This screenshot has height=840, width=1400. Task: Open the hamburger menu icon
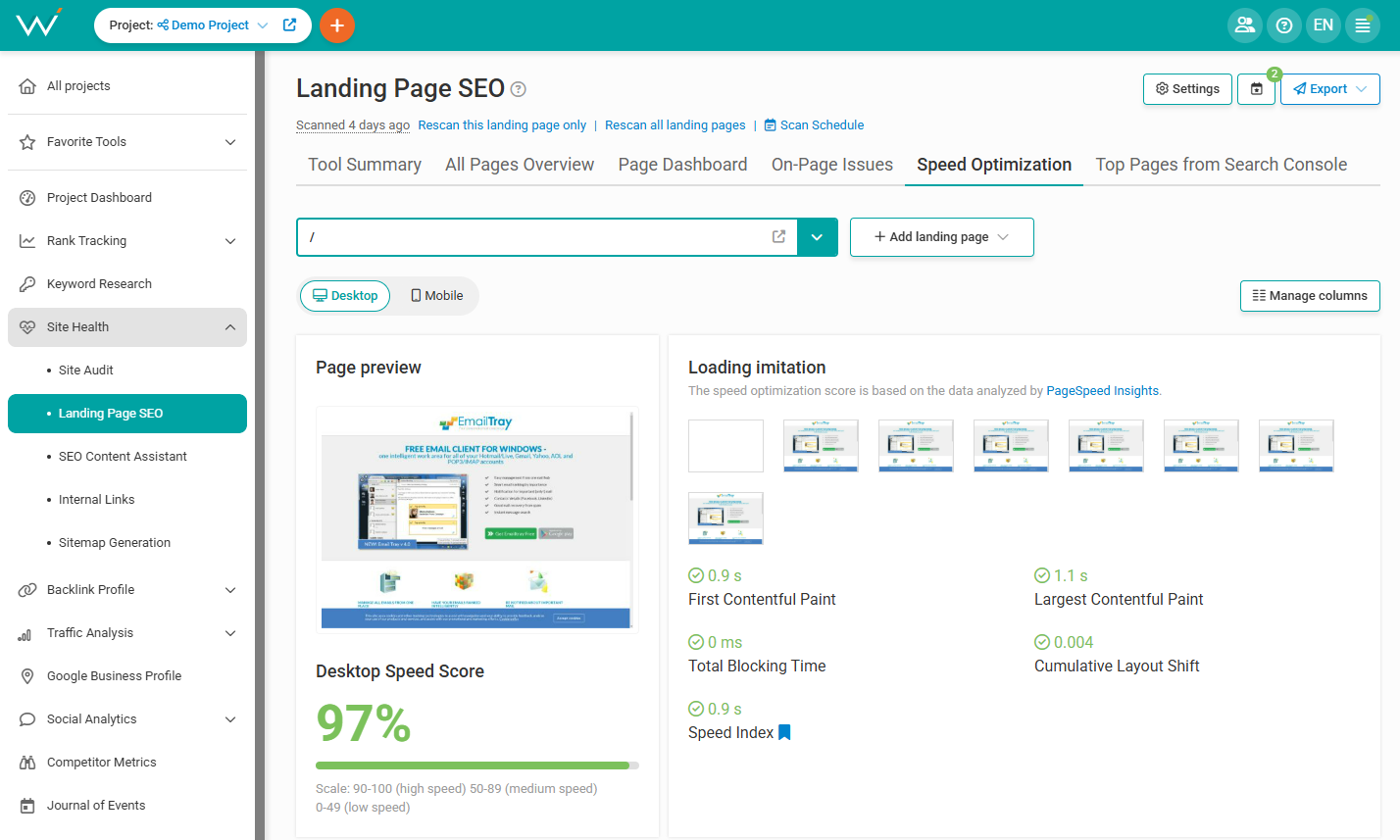[x=1363, y=25]
